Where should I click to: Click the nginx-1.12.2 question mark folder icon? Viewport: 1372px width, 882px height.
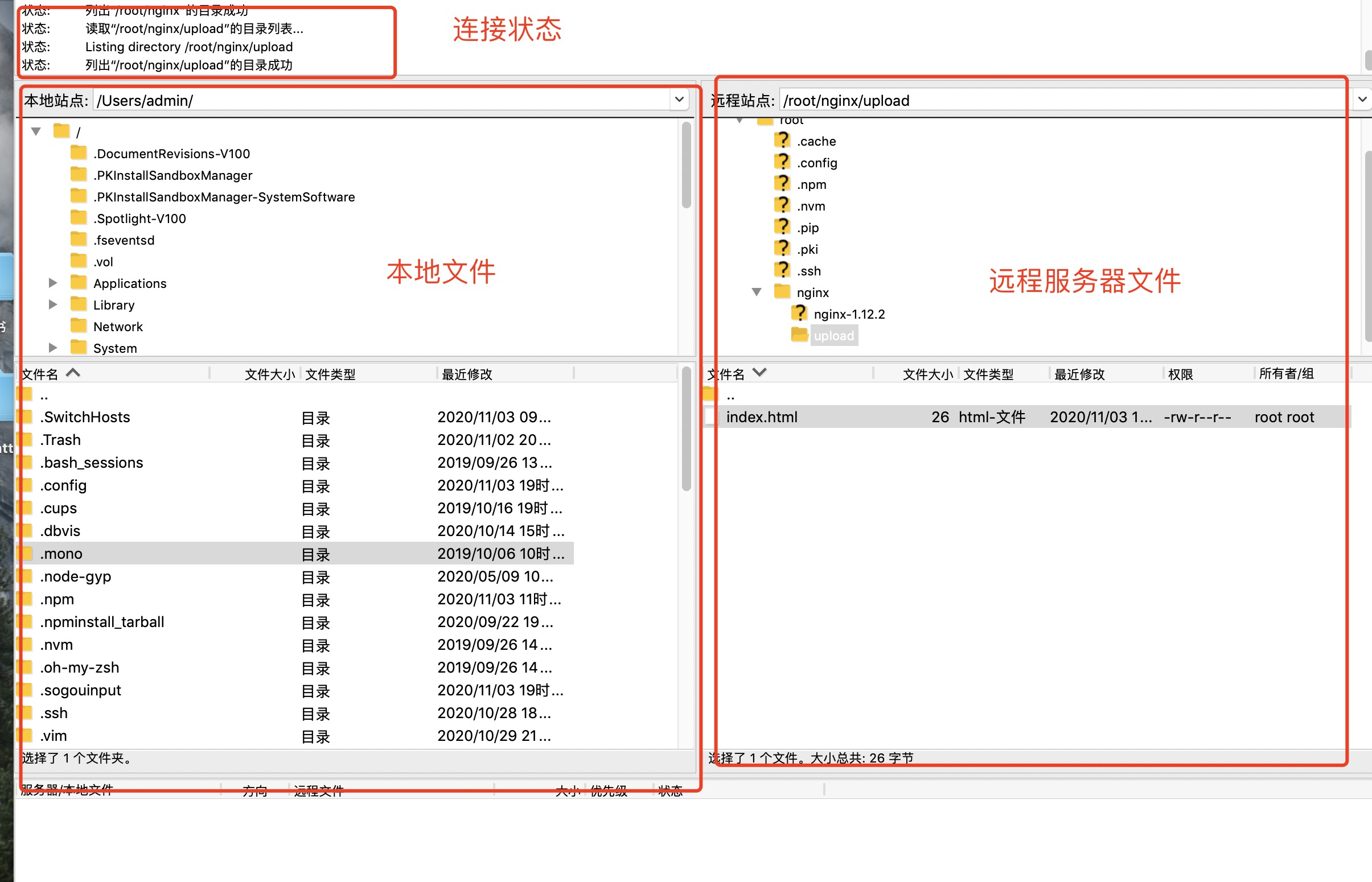[x=799, y=314]
